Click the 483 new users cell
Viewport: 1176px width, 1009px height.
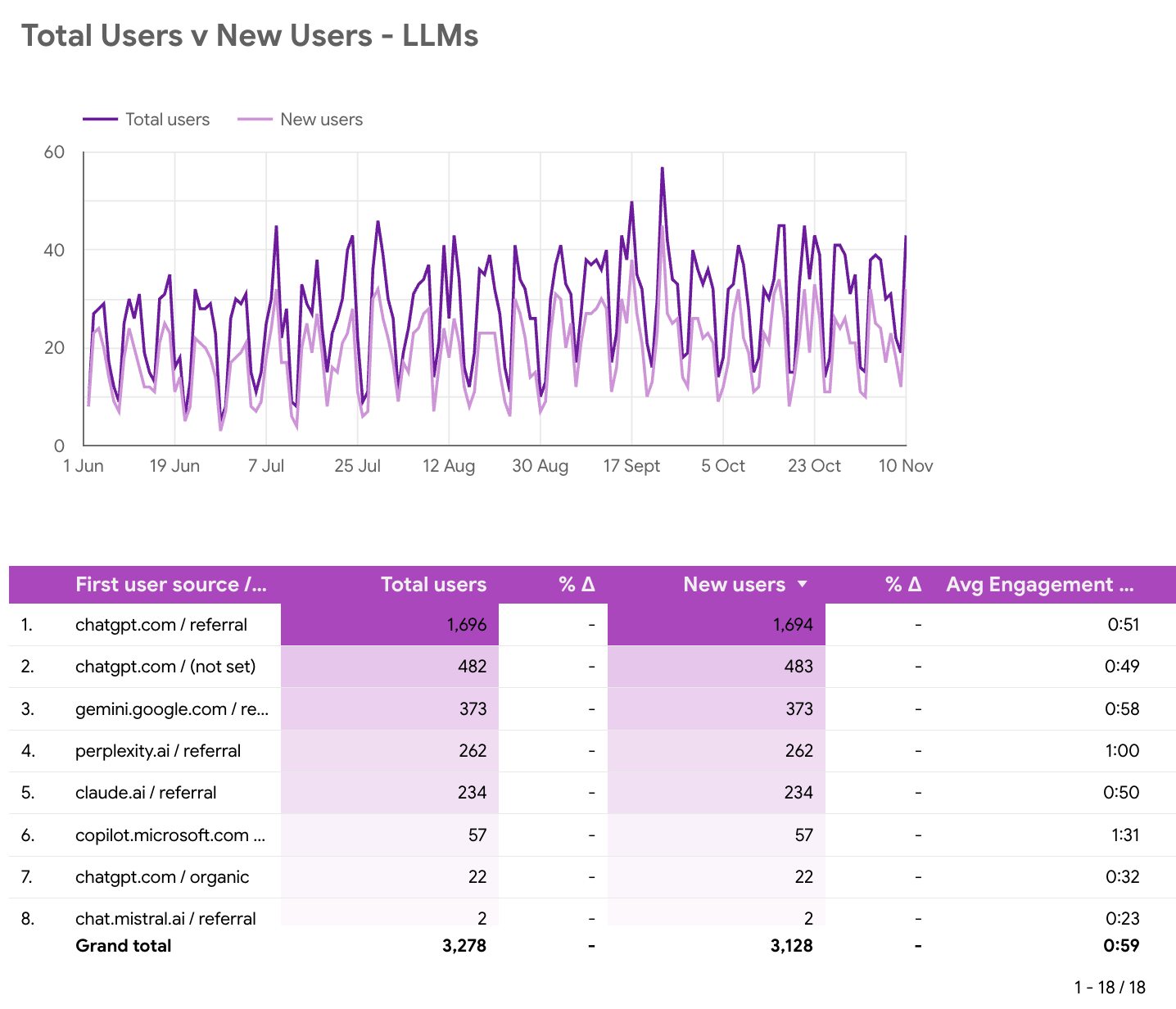pos(798,667)
